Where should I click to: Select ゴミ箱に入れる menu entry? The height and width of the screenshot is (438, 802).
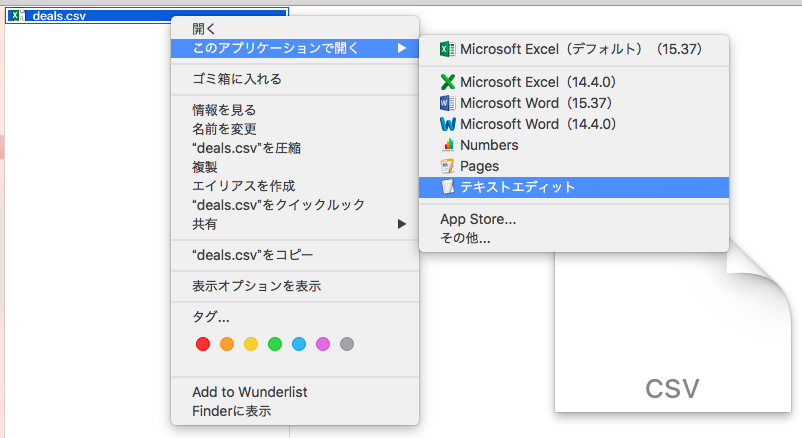[295, 79]
